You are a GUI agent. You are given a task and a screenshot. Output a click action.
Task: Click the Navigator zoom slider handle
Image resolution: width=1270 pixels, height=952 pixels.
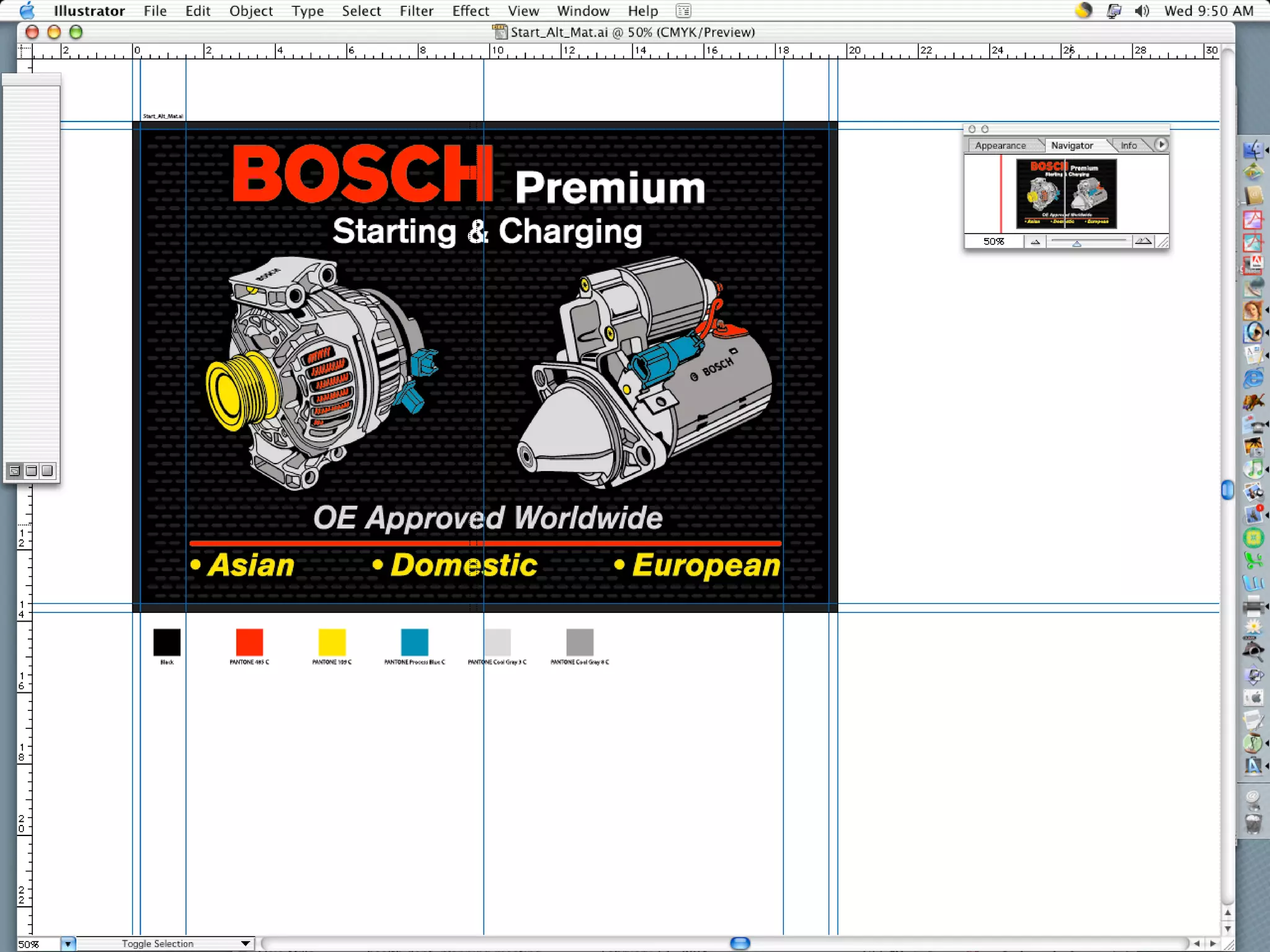coord(1077,244)
